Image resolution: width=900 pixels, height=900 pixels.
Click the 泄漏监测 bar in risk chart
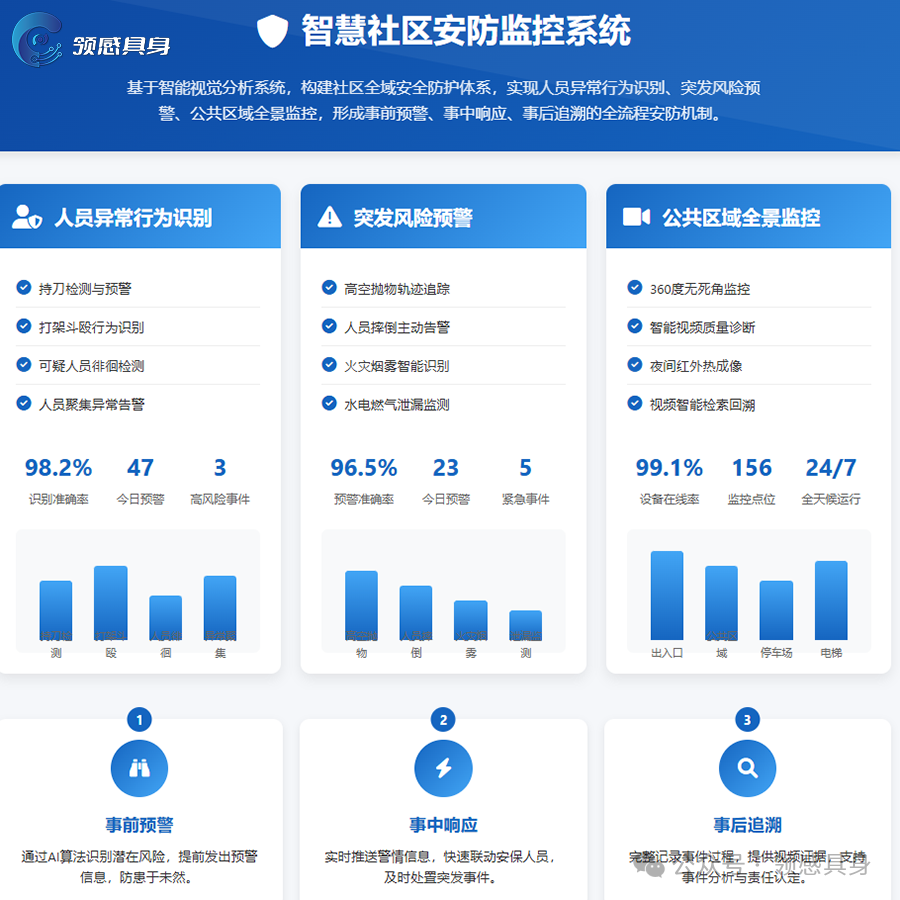click(x=526, y=625)
